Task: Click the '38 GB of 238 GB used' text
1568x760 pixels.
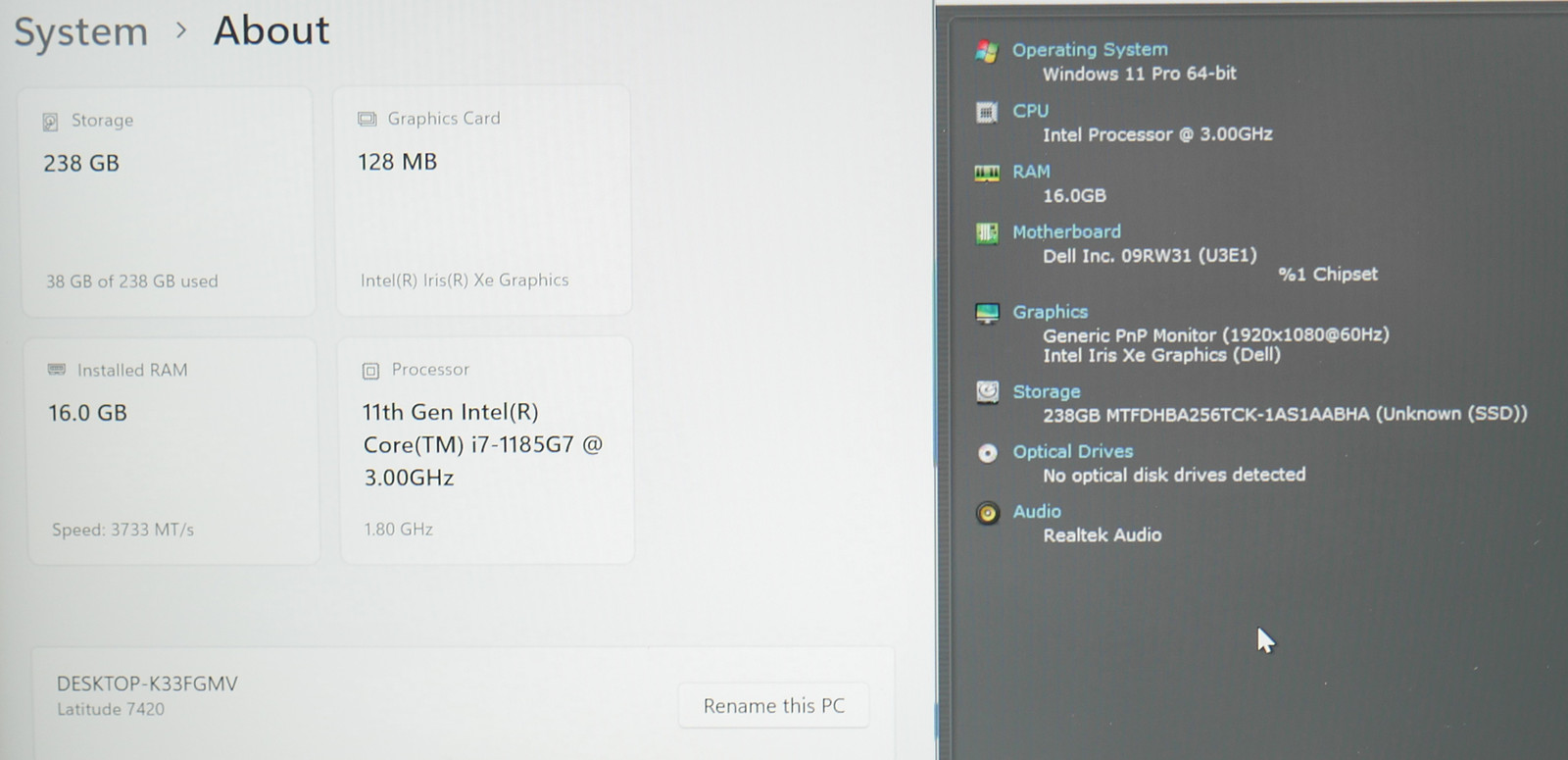Action: 132,281
